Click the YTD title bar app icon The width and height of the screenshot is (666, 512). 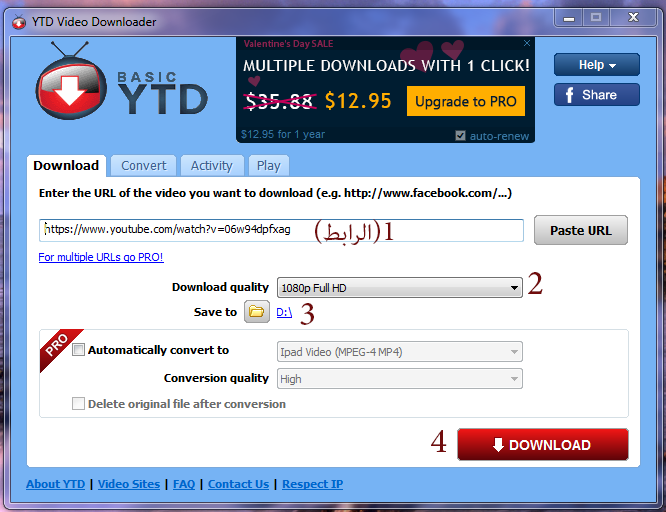pos(19,22)
